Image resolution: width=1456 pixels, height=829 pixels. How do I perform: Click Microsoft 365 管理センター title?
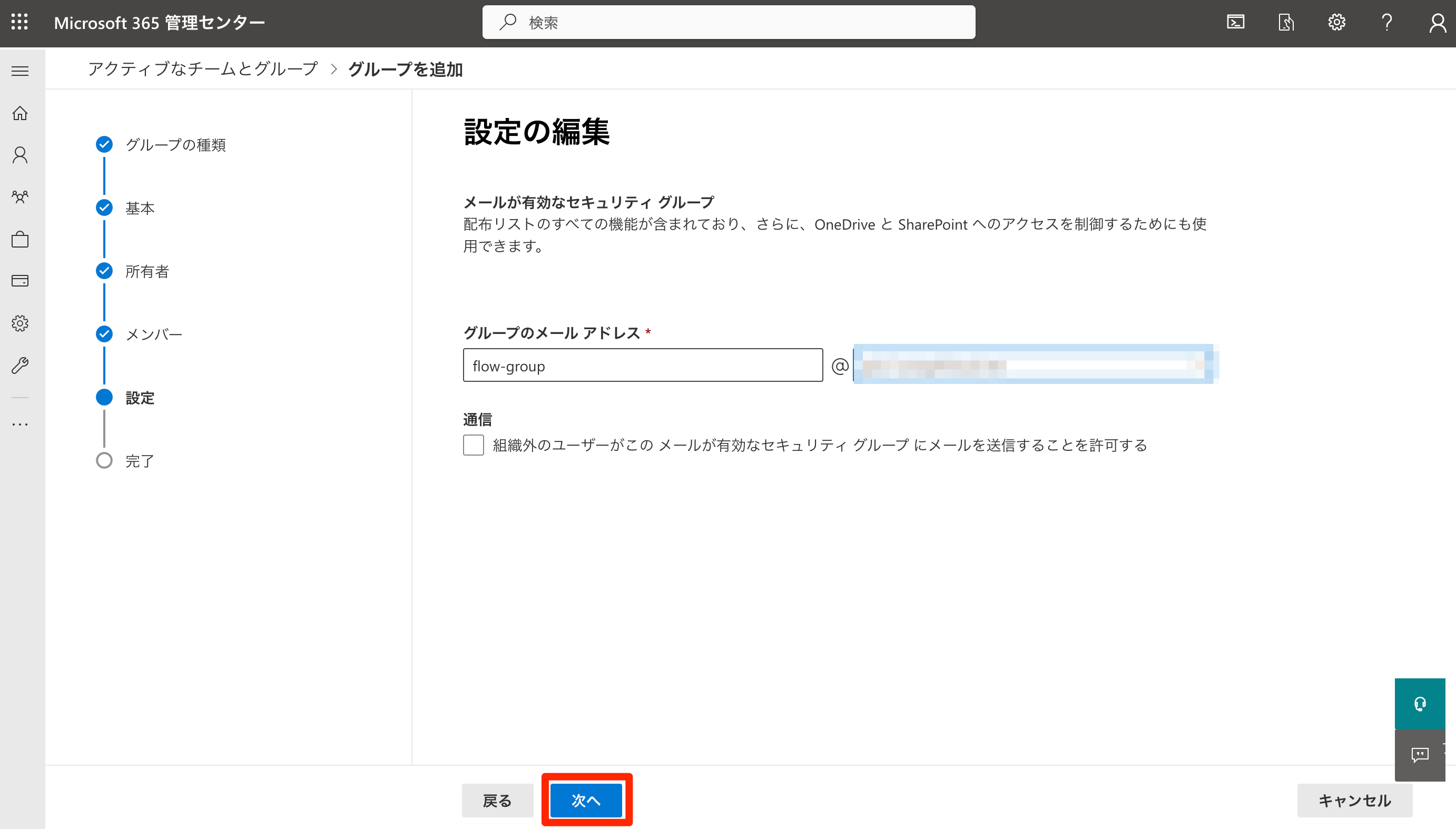click(x=160, y=23)
